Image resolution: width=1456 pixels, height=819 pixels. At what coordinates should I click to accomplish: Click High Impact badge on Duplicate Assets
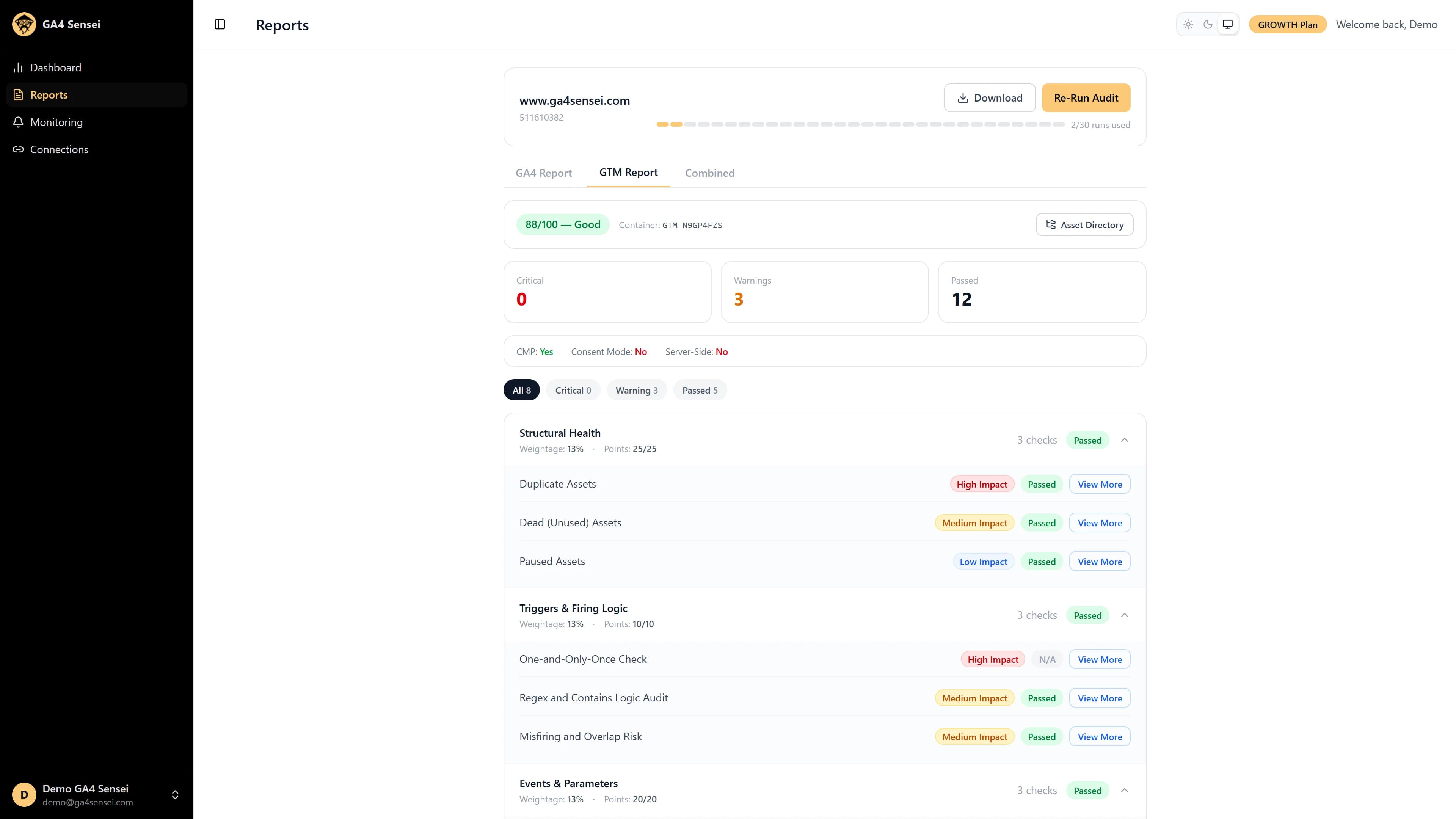982,484
